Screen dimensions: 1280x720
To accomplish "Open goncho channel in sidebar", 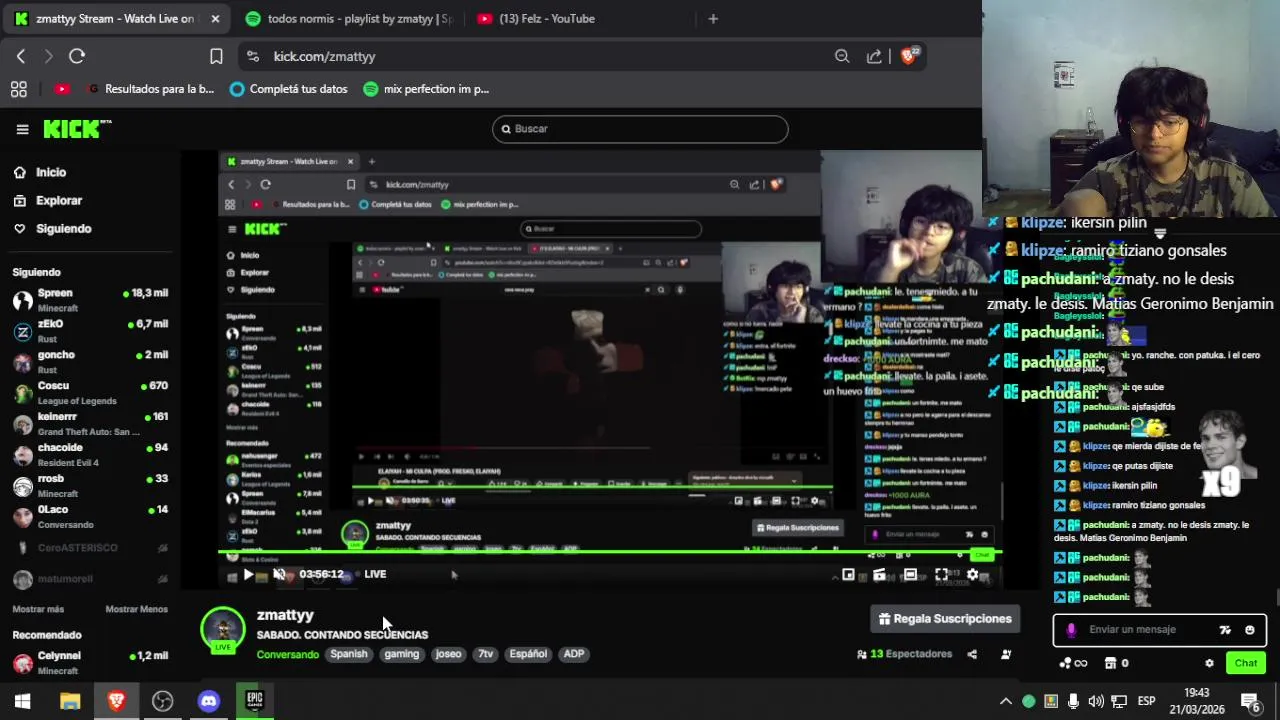I will click(90, 362).
